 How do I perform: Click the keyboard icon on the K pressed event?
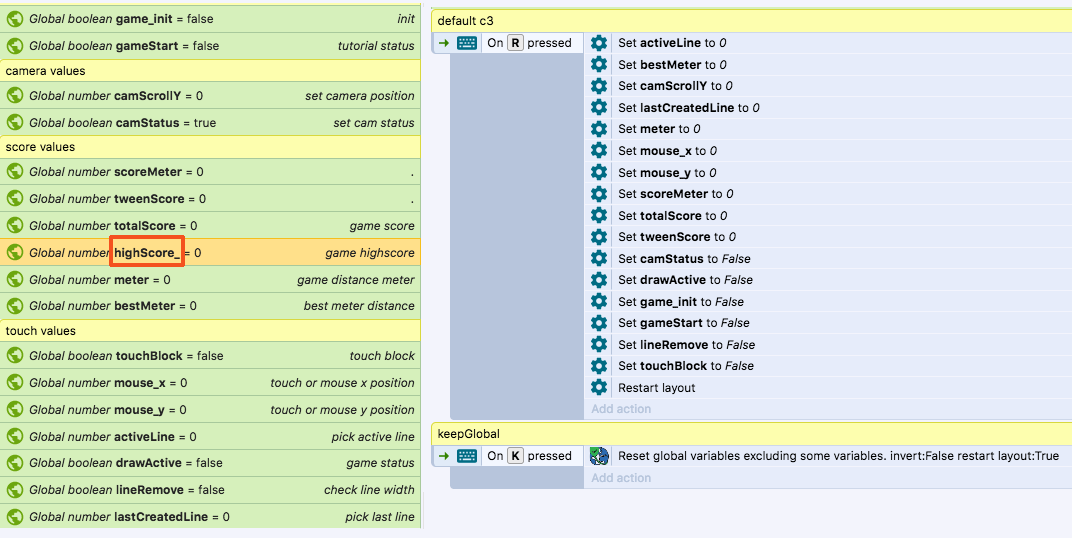click(467, 456)
